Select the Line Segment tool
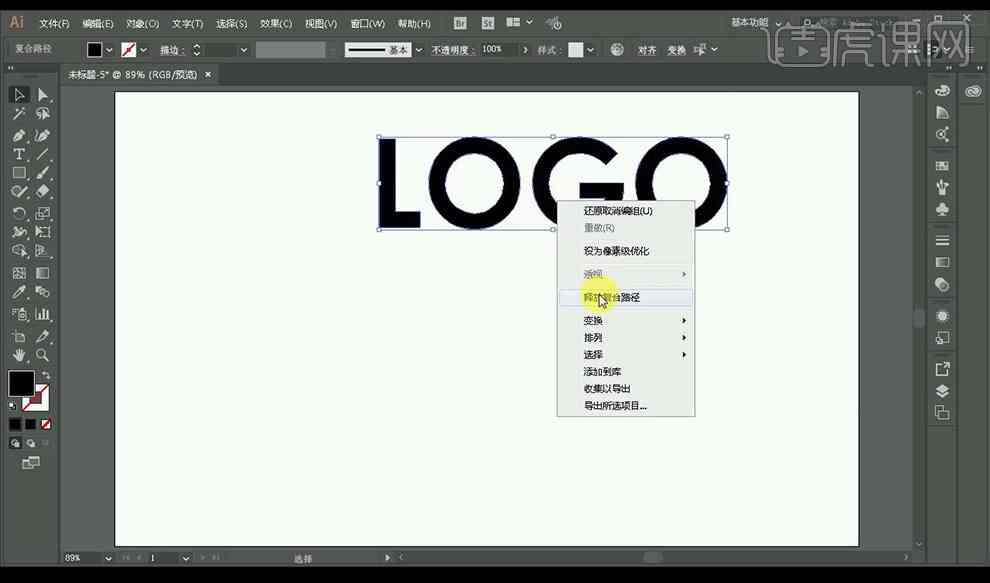Image resolution: width=990 pixels, height=583 pixels. pos(42,154)
